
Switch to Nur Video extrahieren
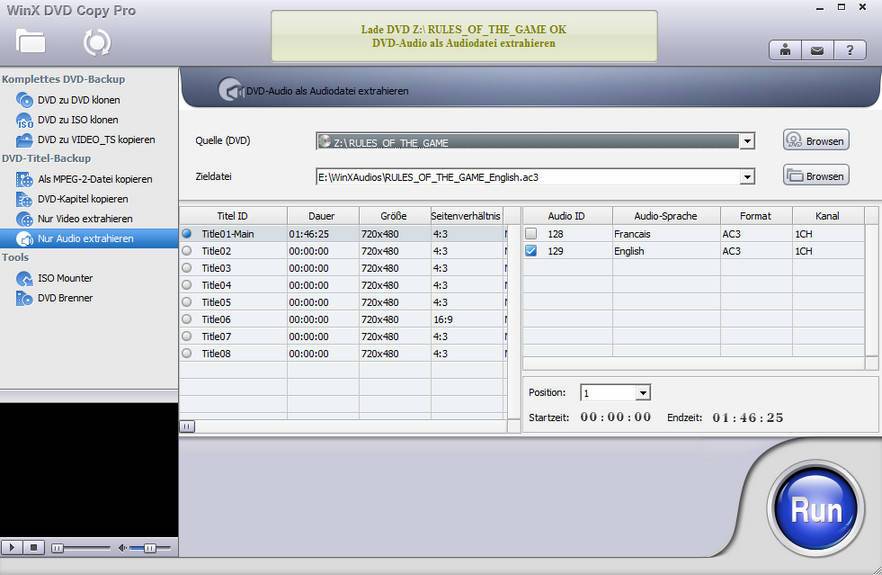(x=85, y=219)
